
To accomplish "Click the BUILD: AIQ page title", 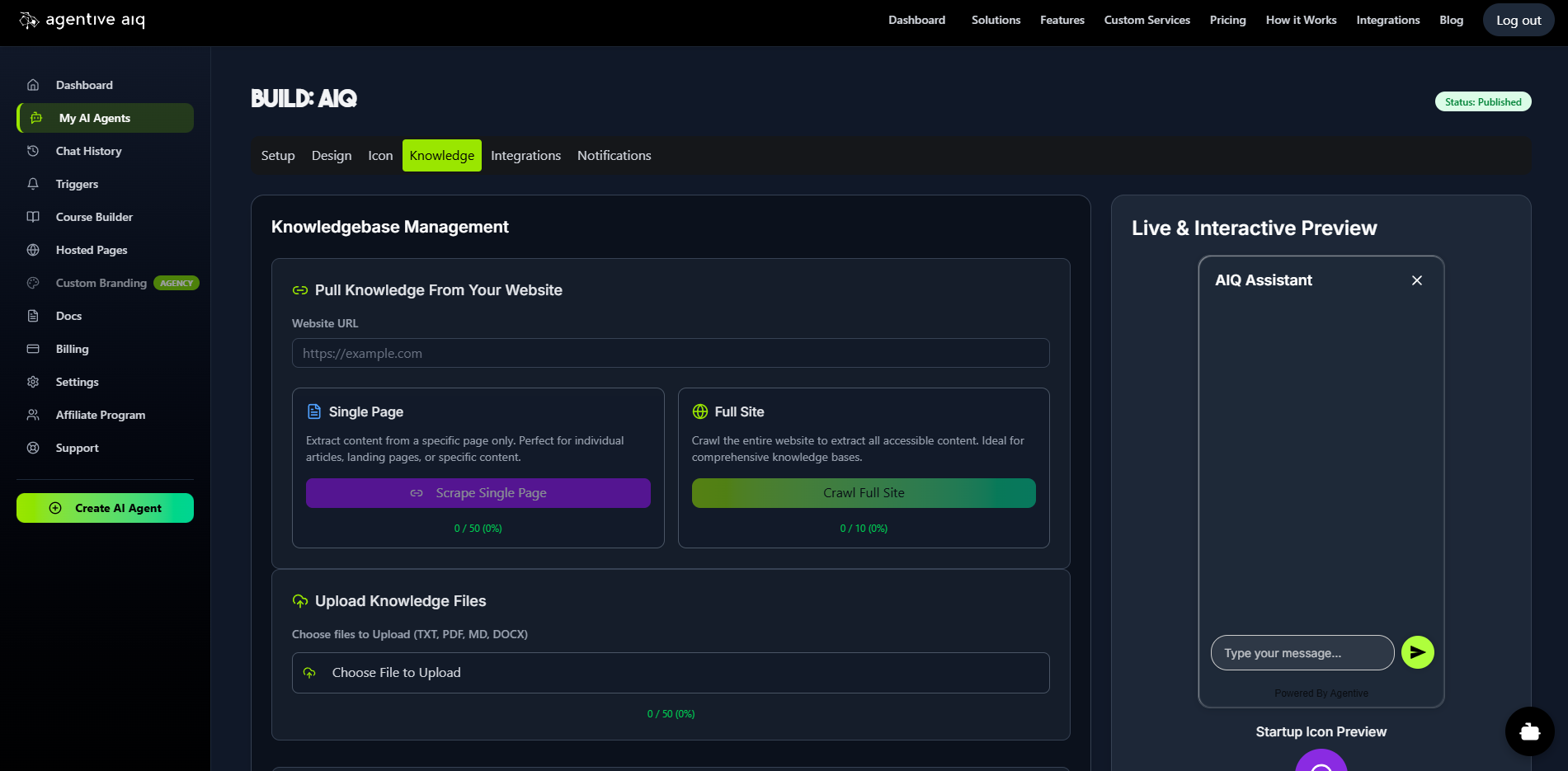I will click(x=304, y=99).
